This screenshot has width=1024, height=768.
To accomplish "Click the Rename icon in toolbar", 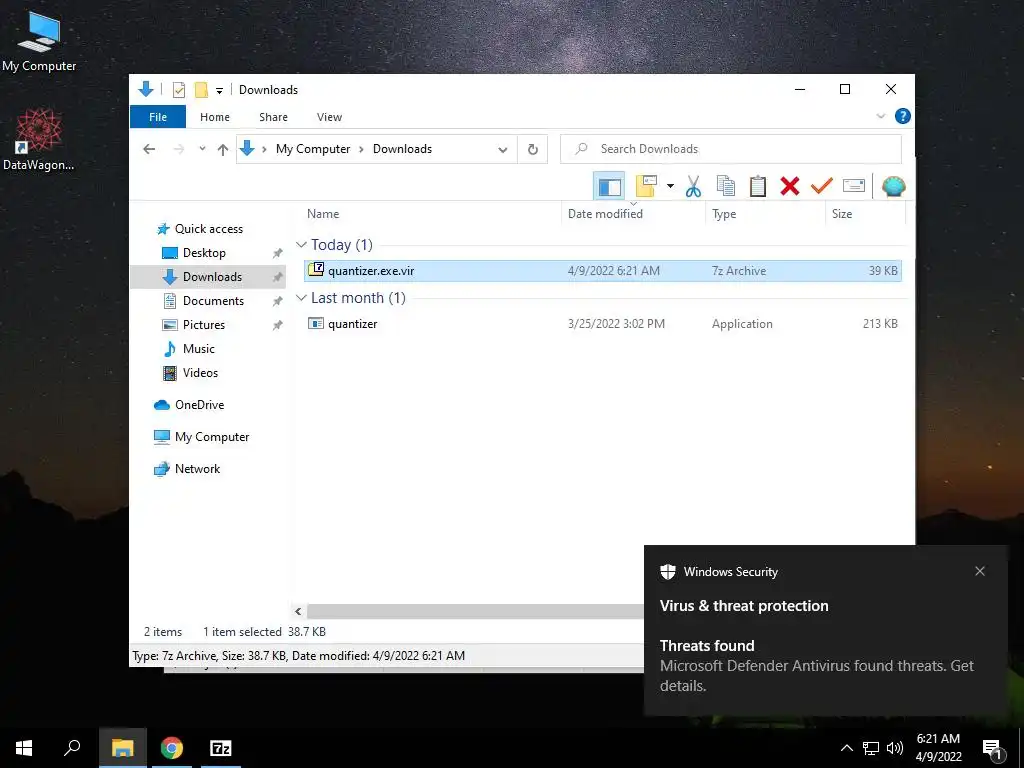I will click(854, 186).
